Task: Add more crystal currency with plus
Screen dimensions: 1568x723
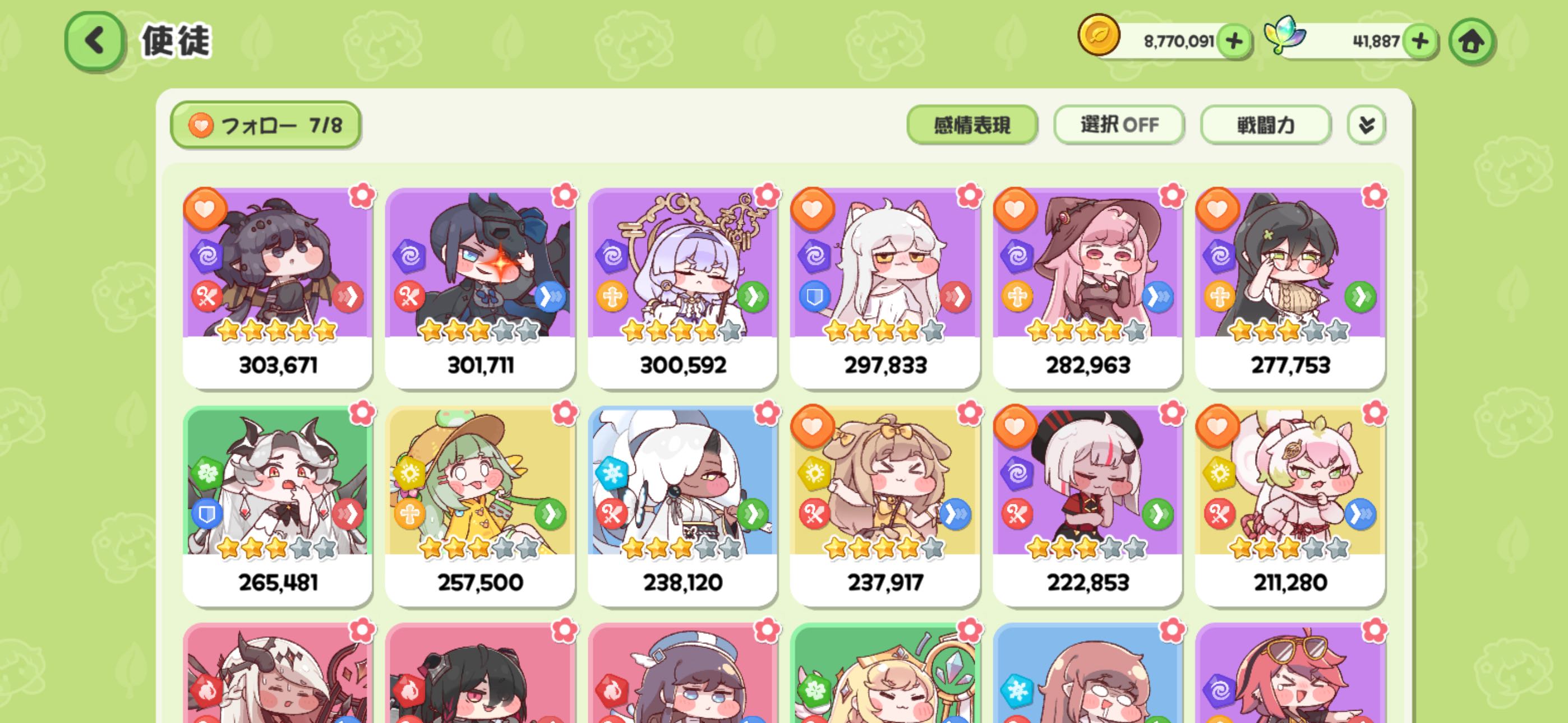Action: pyautogui.click(x=1420, y=41)
